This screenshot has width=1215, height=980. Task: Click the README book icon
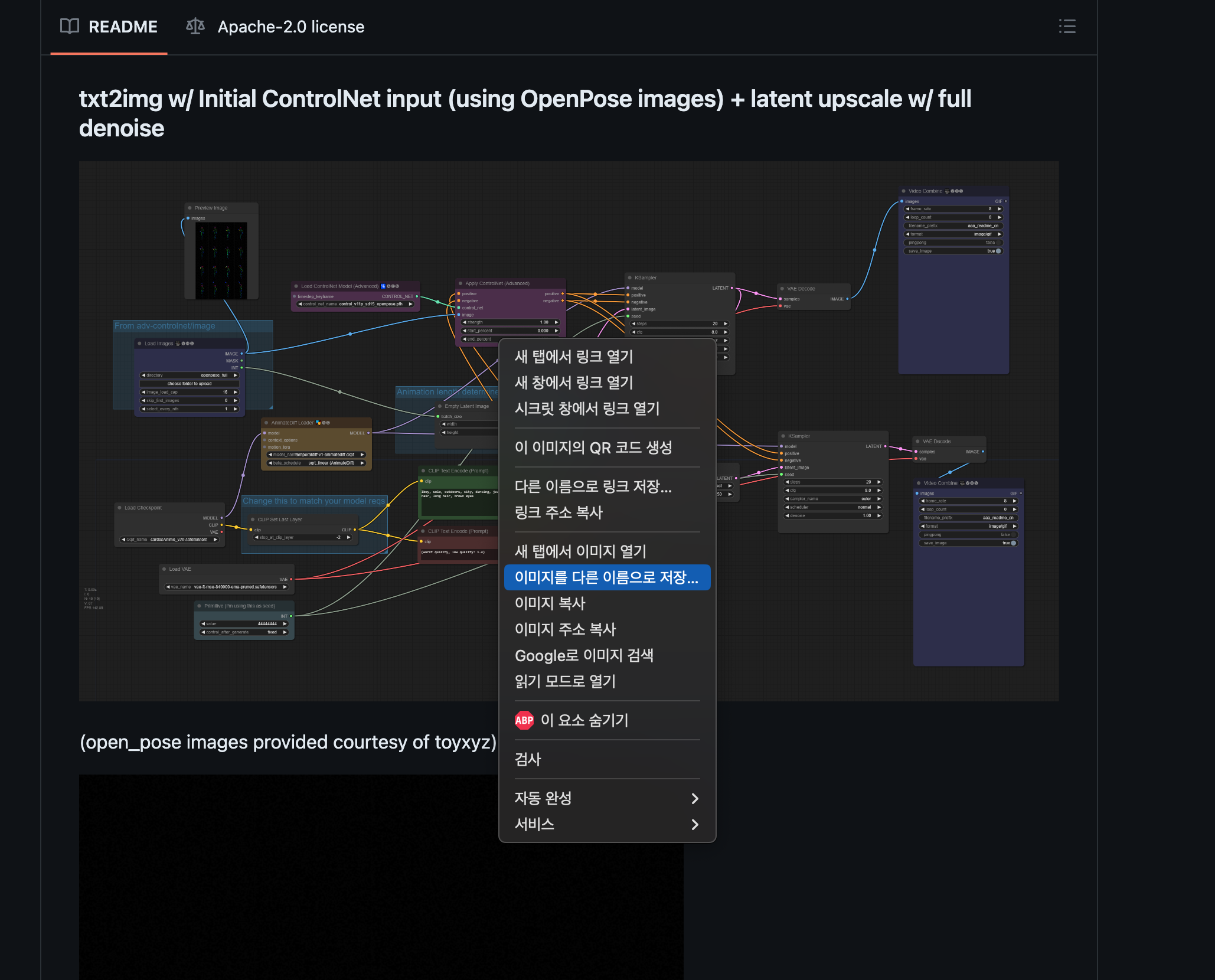click(70, 27)
